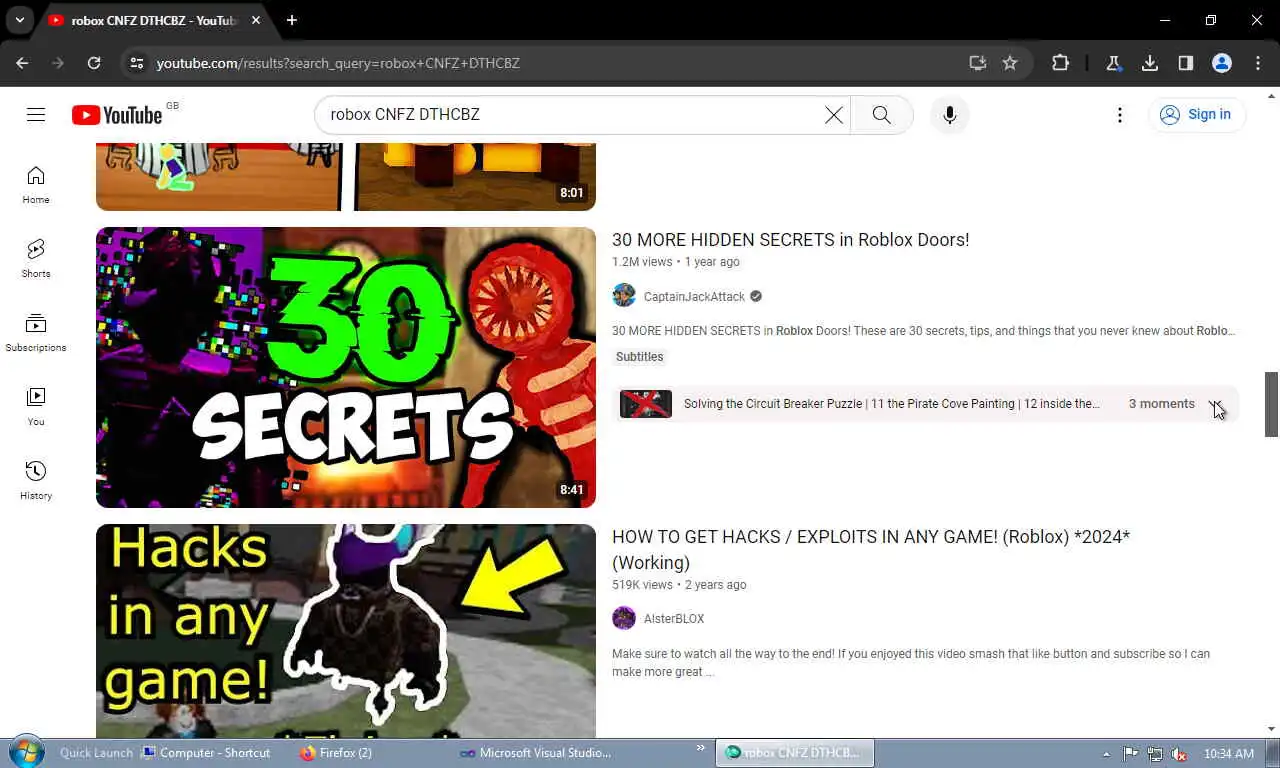This screenshot has height=768, width=1280.
Task: Open Home in the left sidebar
Action: click(x=36, y=185)
